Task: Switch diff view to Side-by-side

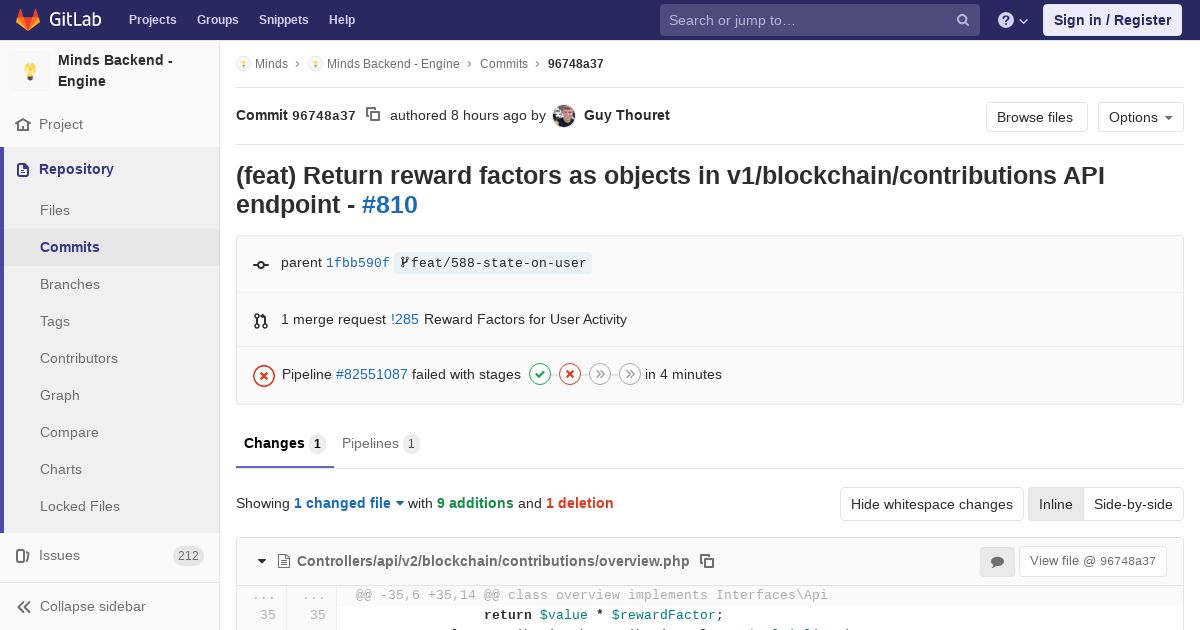Action: 1133,504
